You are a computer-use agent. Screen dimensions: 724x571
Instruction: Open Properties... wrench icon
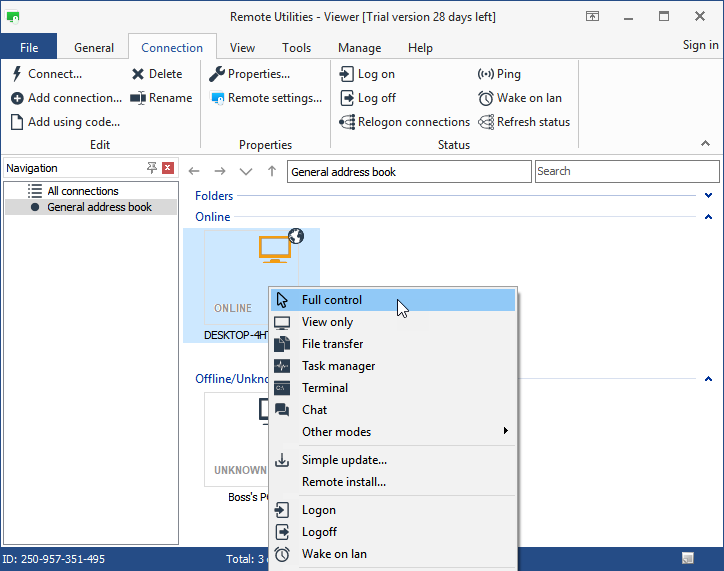pyautogui.click(x=217, y=74)
